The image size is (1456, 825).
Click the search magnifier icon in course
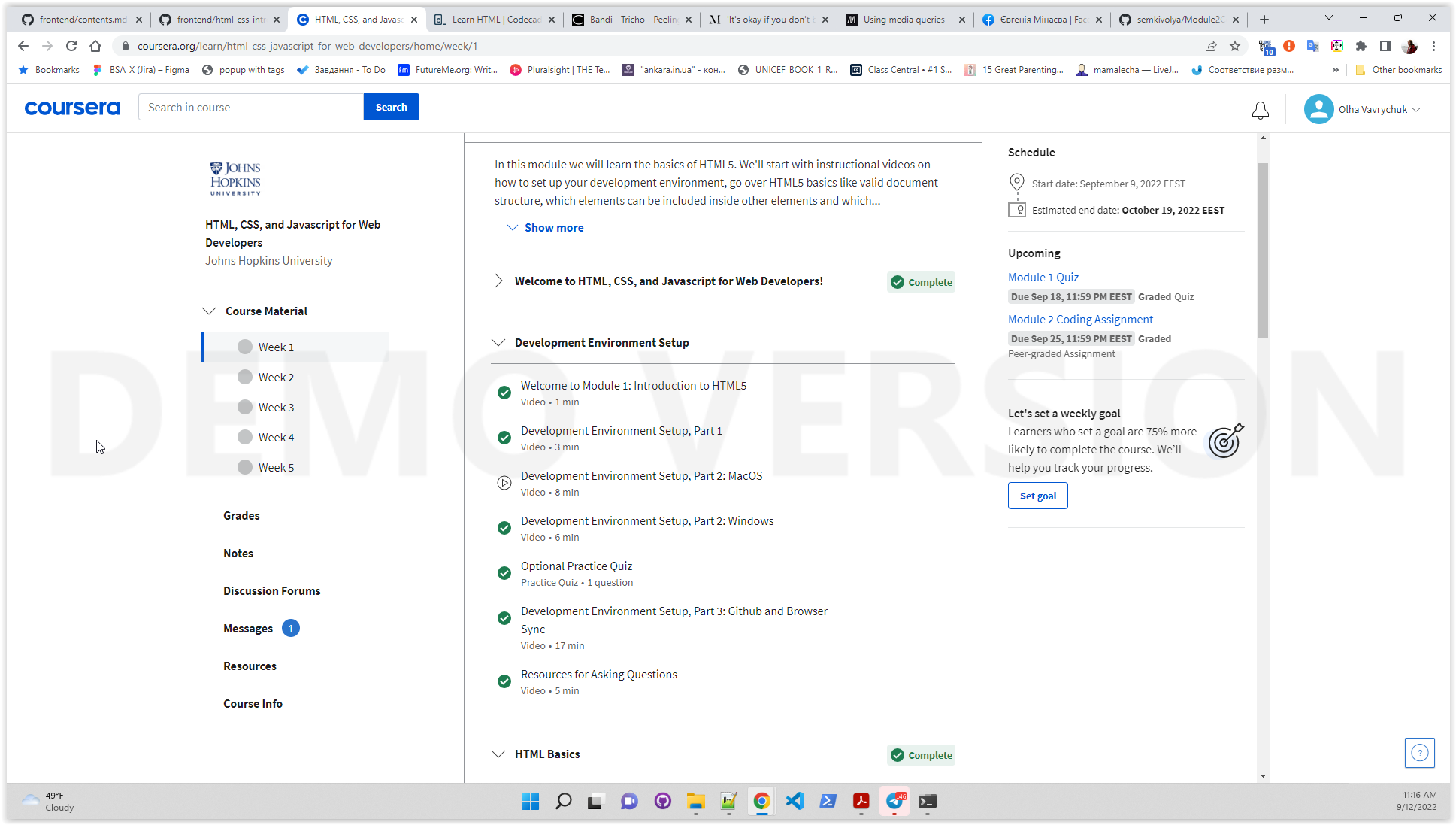point(391,107)
